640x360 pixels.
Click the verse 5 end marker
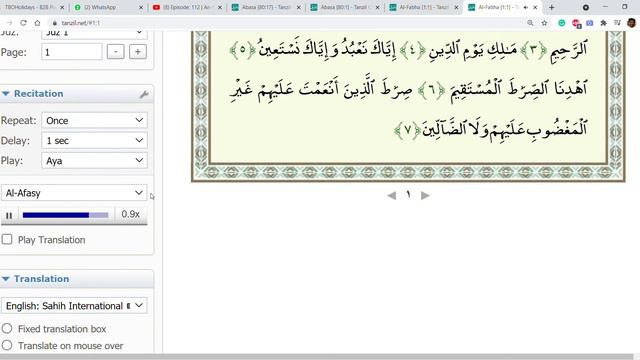pyautogui.click(x=242, y=50)
